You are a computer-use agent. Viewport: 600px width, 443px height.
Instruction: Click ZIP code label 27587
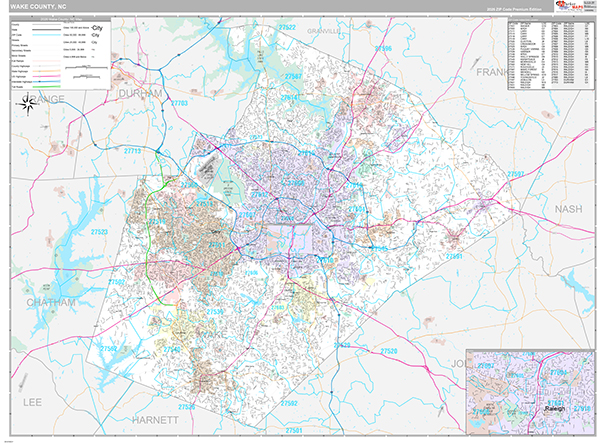tap(293, 77)
